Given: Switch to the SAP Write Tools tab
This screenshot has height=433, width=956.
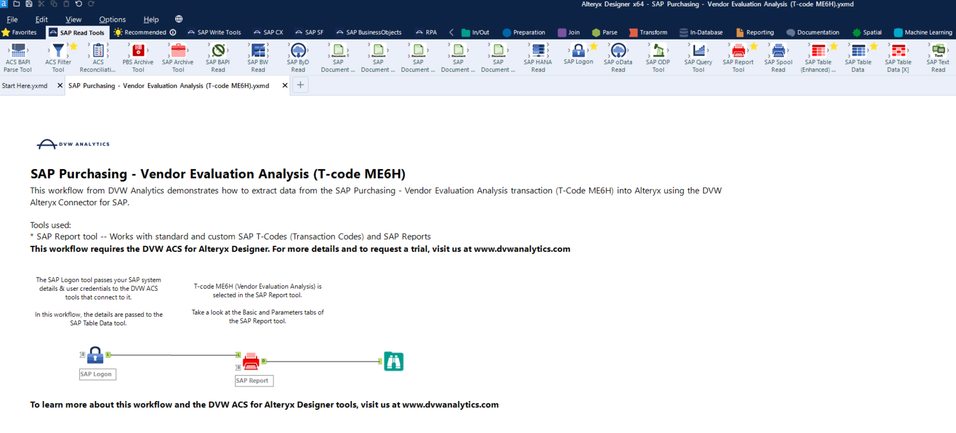Looking at the screenshot, I should click(x=214, y=32).
